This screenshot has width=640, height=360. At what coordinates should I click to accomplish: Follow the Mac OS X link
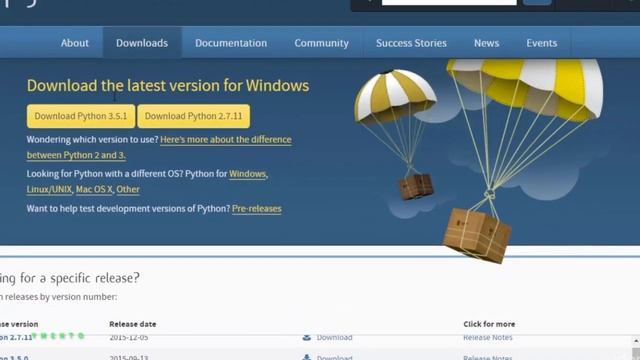94,189
